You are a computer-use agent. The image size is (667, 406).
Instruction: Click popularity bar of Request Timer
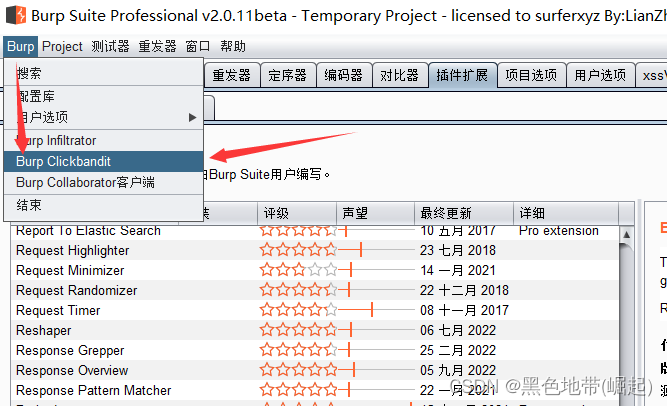372,311
